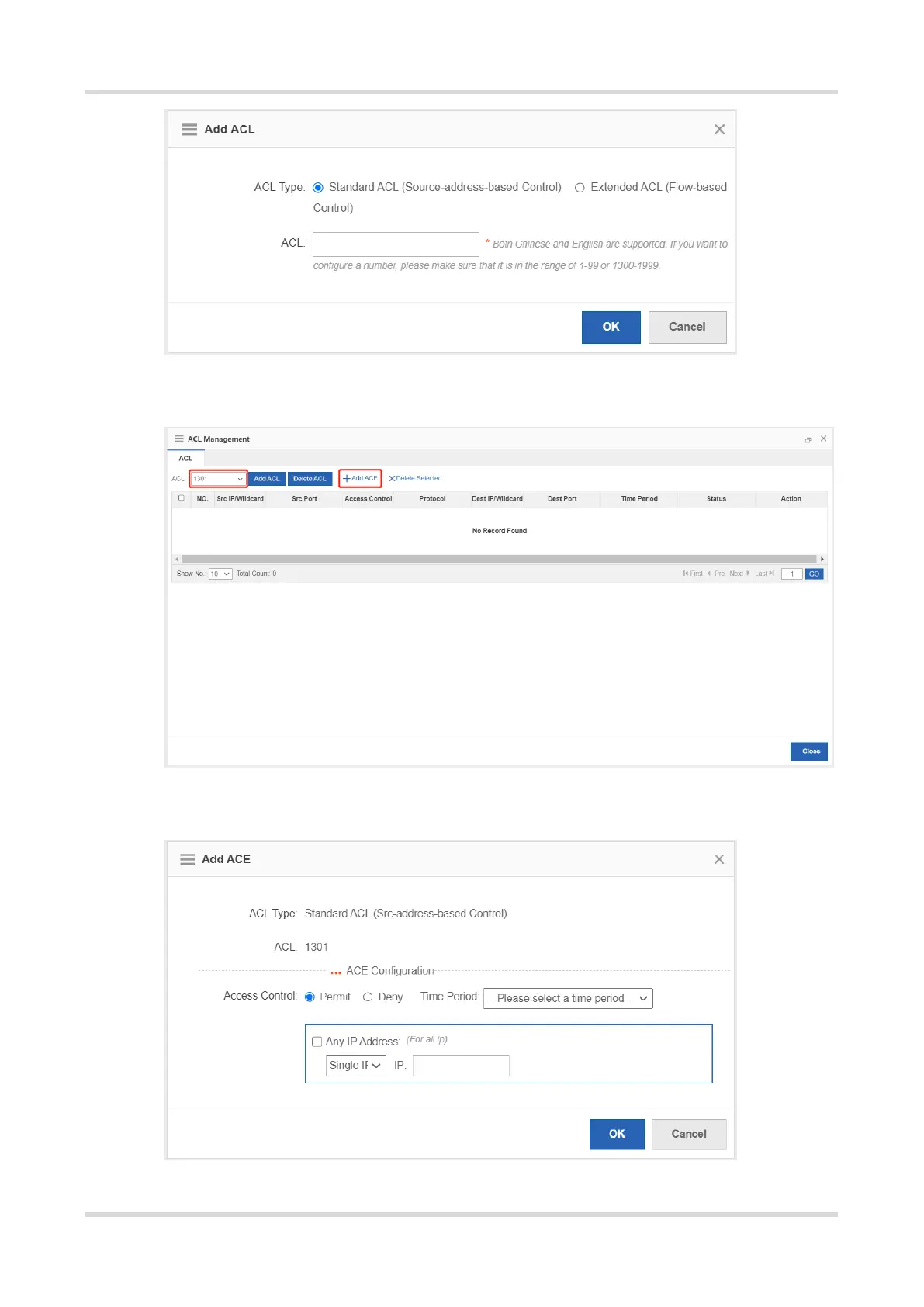Viewport: 924px width, 1307px height.
Task: Click the ACL name input field
Action: pos(396,244)
